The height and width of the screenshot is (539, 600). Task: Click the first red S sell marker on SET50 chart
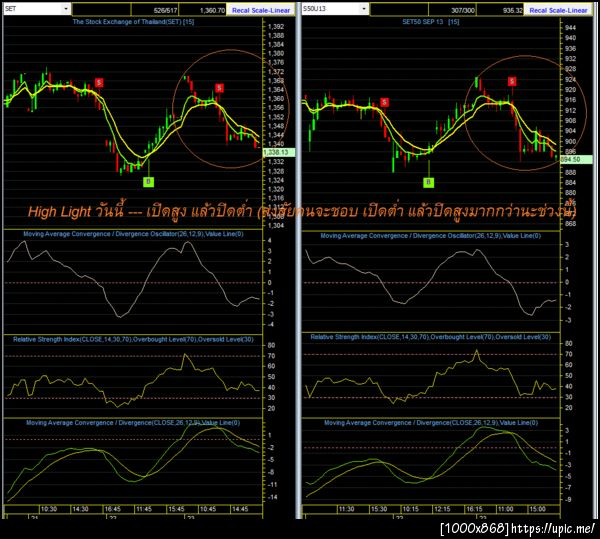[x=385, y=102]
